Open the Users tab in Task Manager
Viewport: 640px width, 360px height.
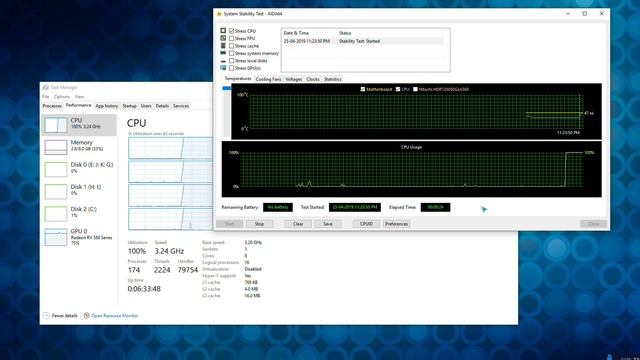[x=146, y=106]
